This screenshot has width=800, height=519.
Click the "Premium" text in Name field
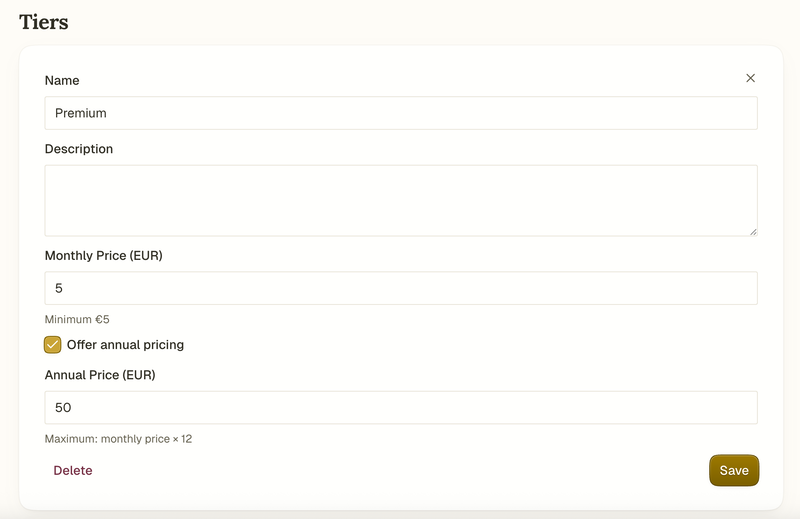point(81,113)
